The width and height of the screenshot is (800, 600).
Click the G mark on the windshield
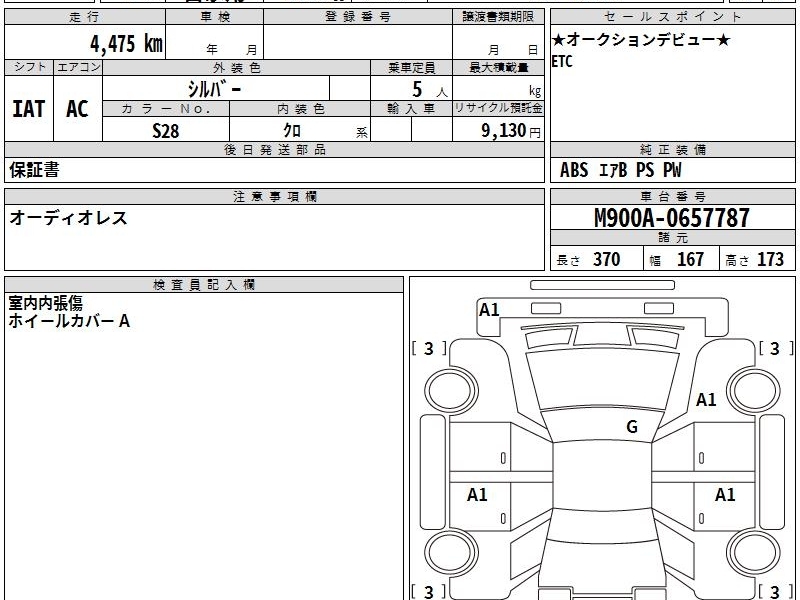click(632, 427)
